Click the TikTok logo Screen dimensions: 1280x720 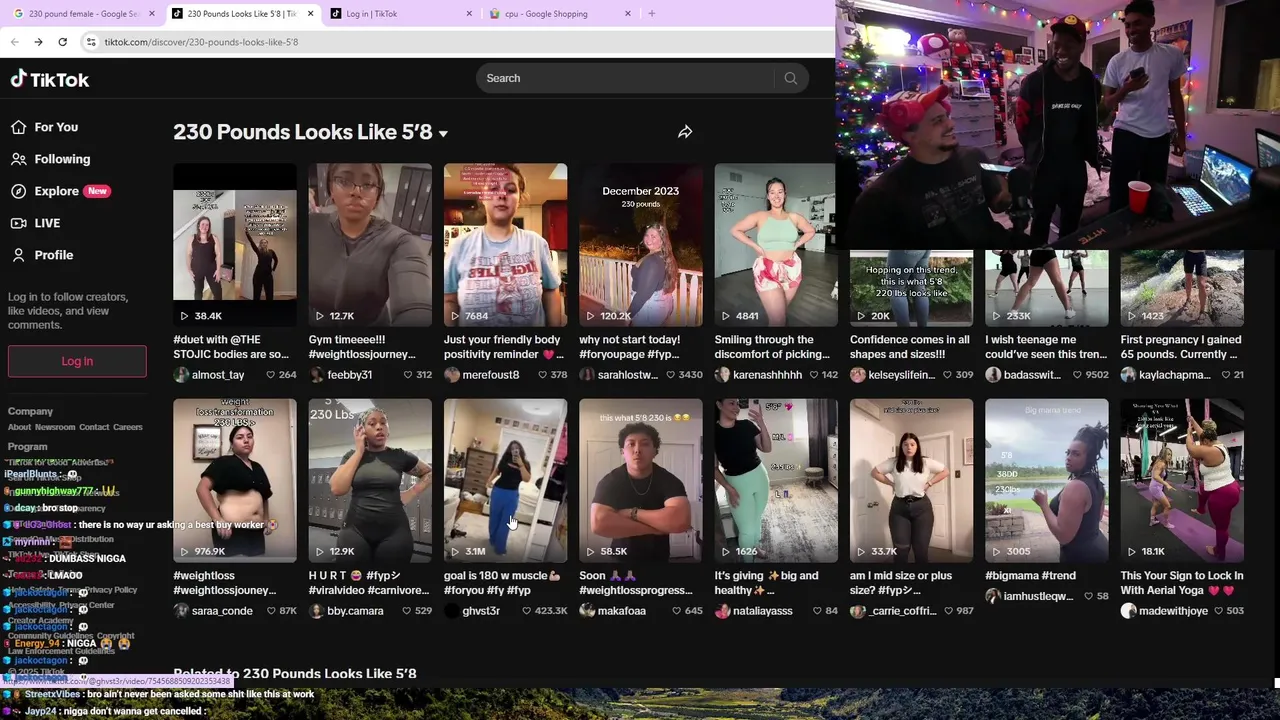50,79
